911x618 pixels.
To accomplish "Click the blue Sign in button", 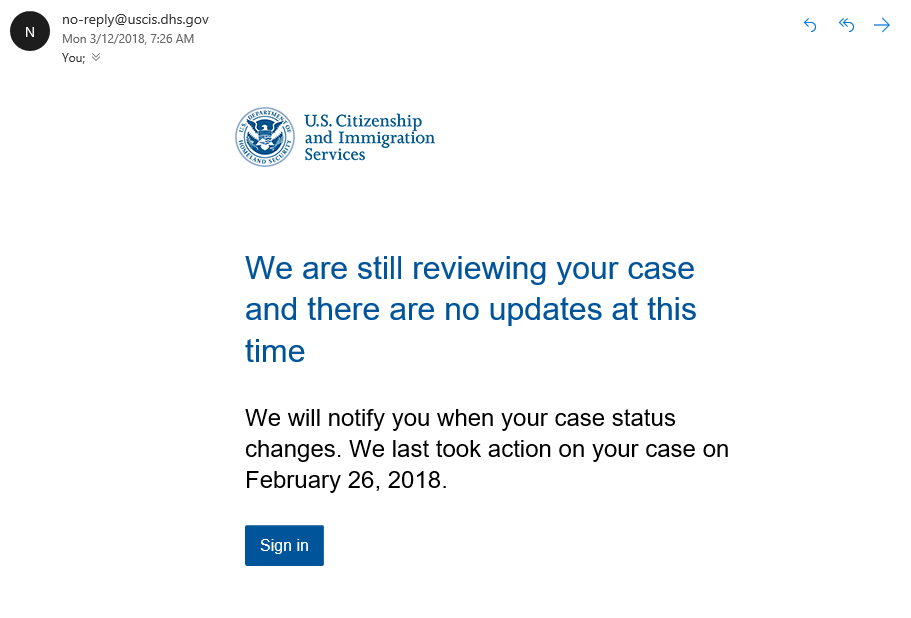I will (284, 545).
